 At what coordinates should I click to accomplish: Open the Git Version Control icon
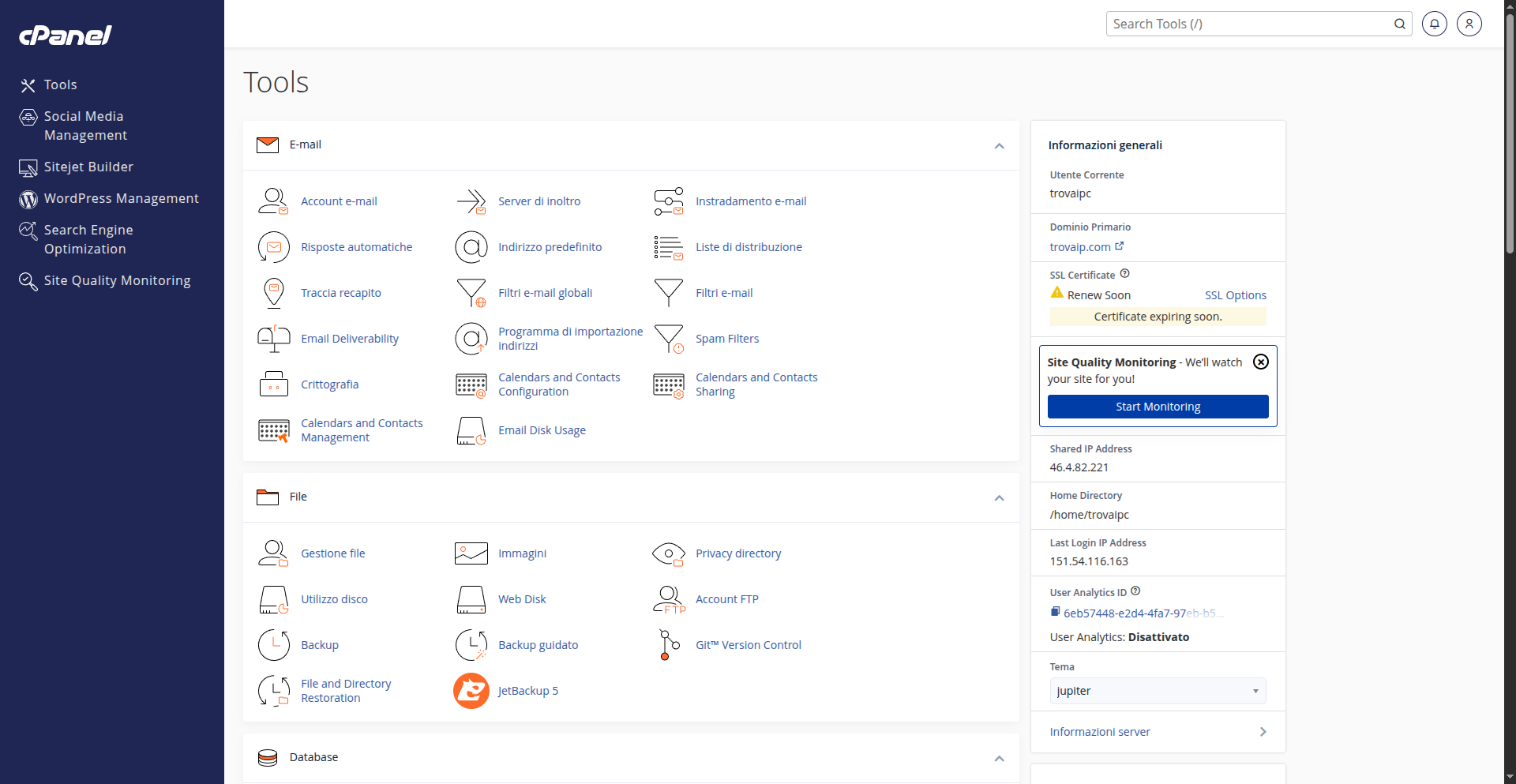click(668, 645)
